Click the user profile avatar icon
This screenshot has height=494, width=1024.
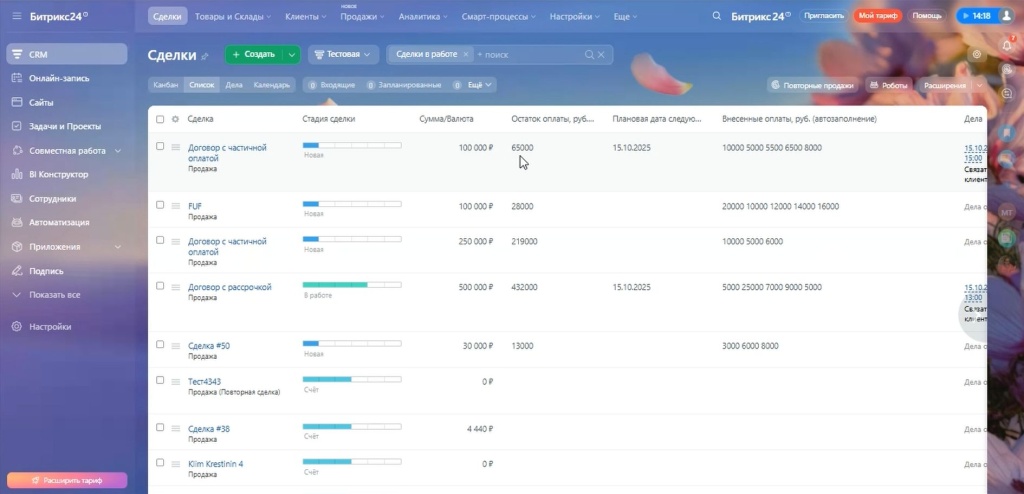pos(1006,16)
